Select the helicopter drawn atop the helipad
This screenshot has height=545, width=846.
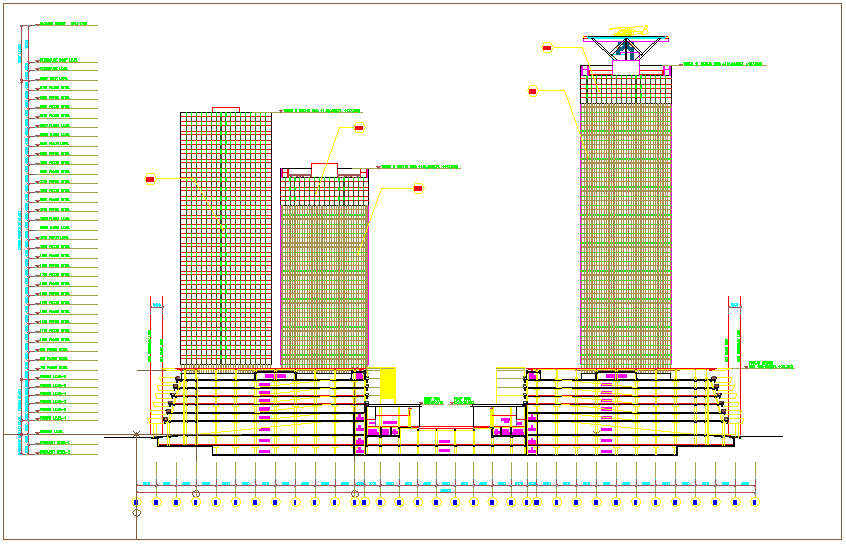click(629, 30)
